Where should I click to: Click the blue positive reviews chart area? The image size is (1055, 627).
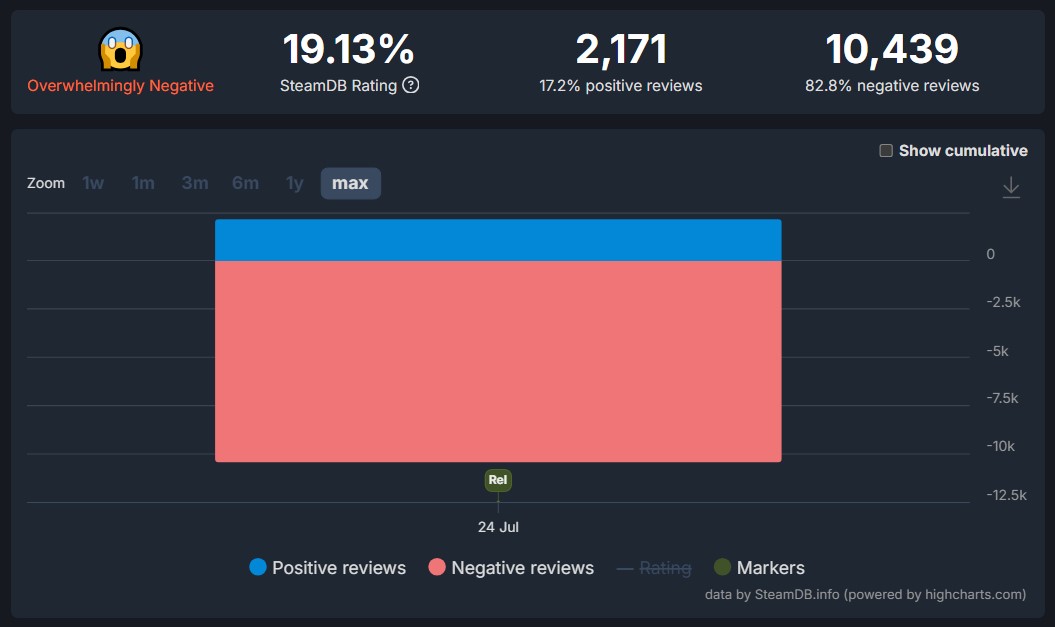[x=498, y=238]
